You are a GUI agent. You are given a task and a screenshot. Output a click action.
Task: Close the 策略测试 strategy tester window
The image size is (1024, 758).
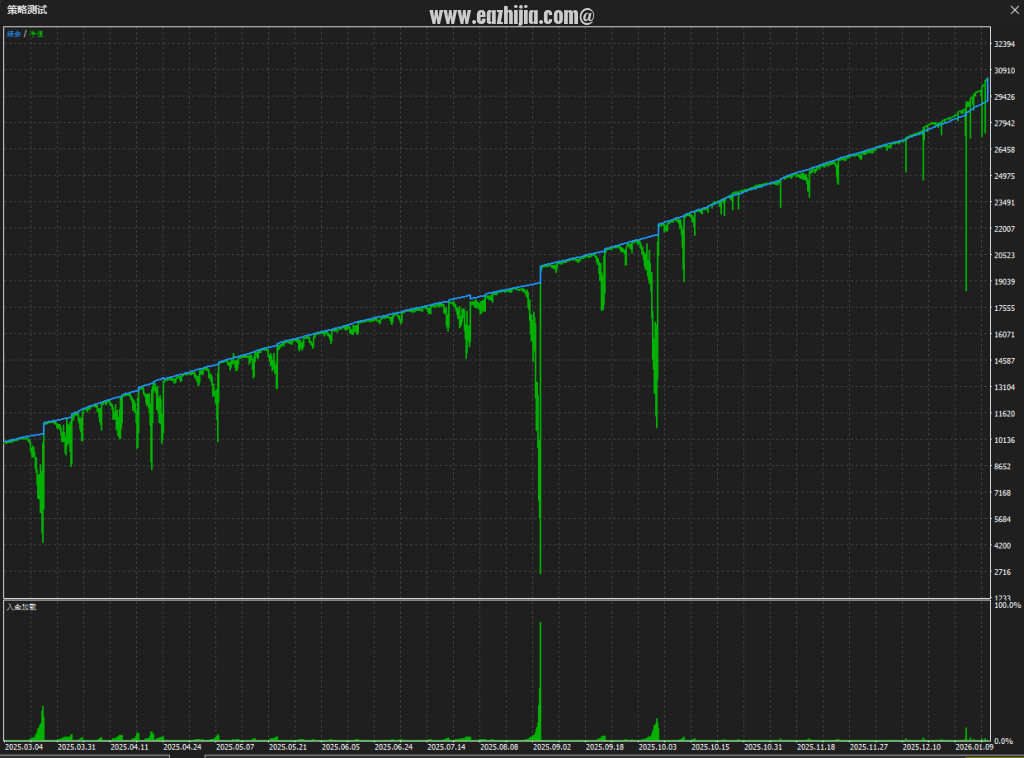click(x=1014, y=10)
